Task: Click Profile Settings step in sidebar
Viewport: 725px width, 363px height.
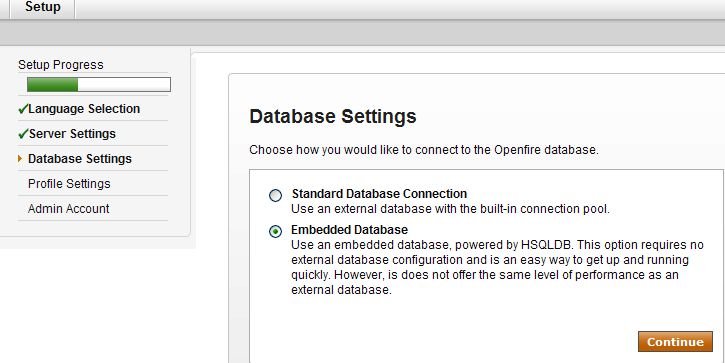Action: pos(69,184)
